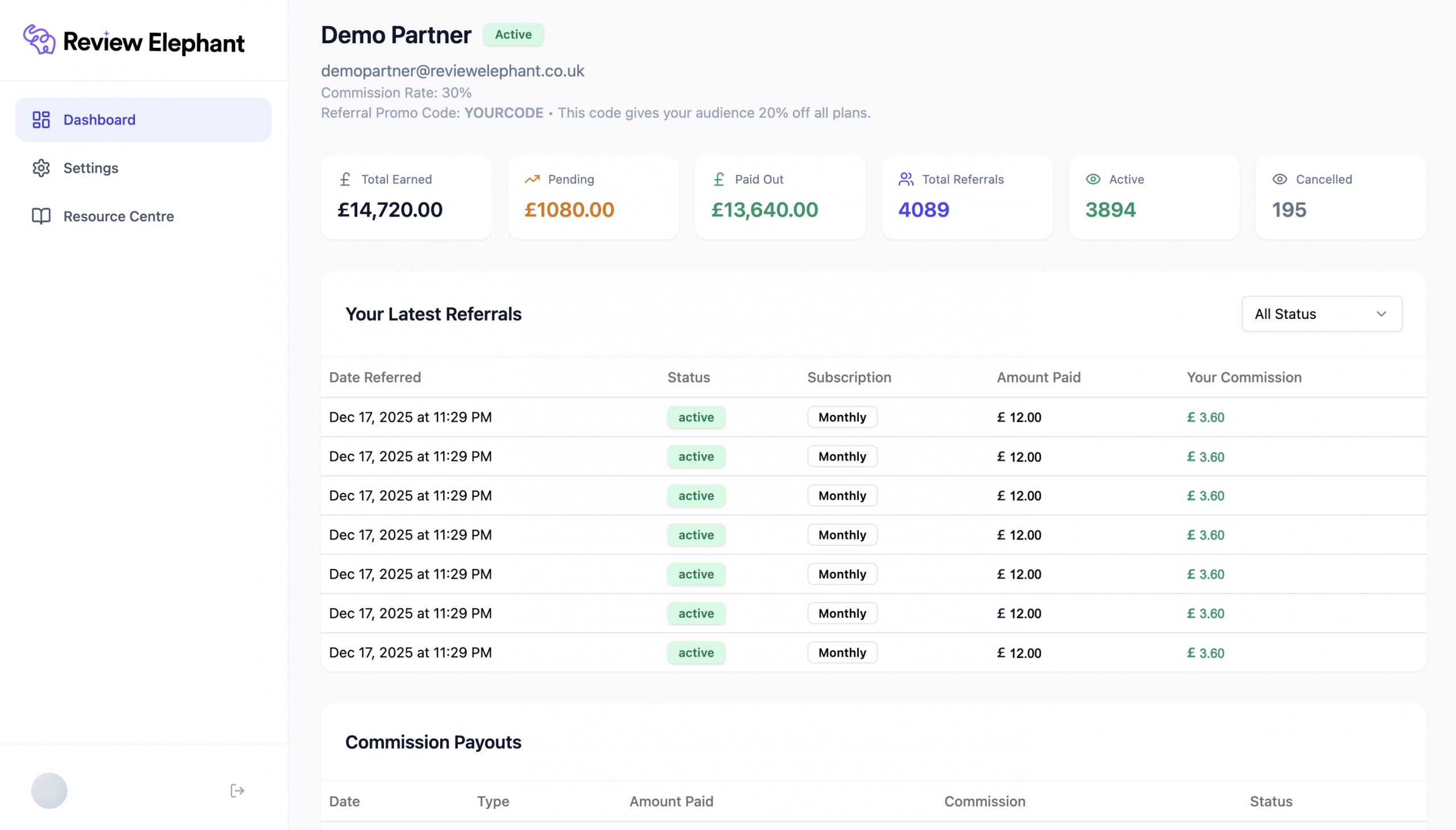
Task: Click the YOURCODE referral promo code
Action: click(503, 113)
